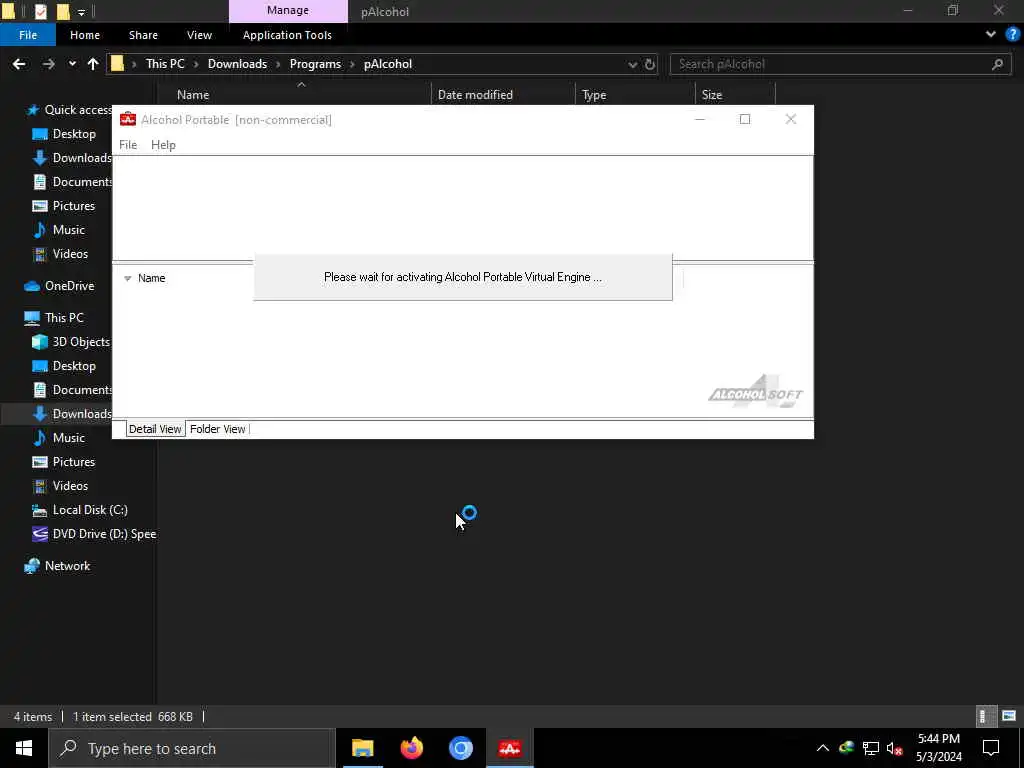Open the notification center icon
The image size is (1024, 768).
coord(991,748)
